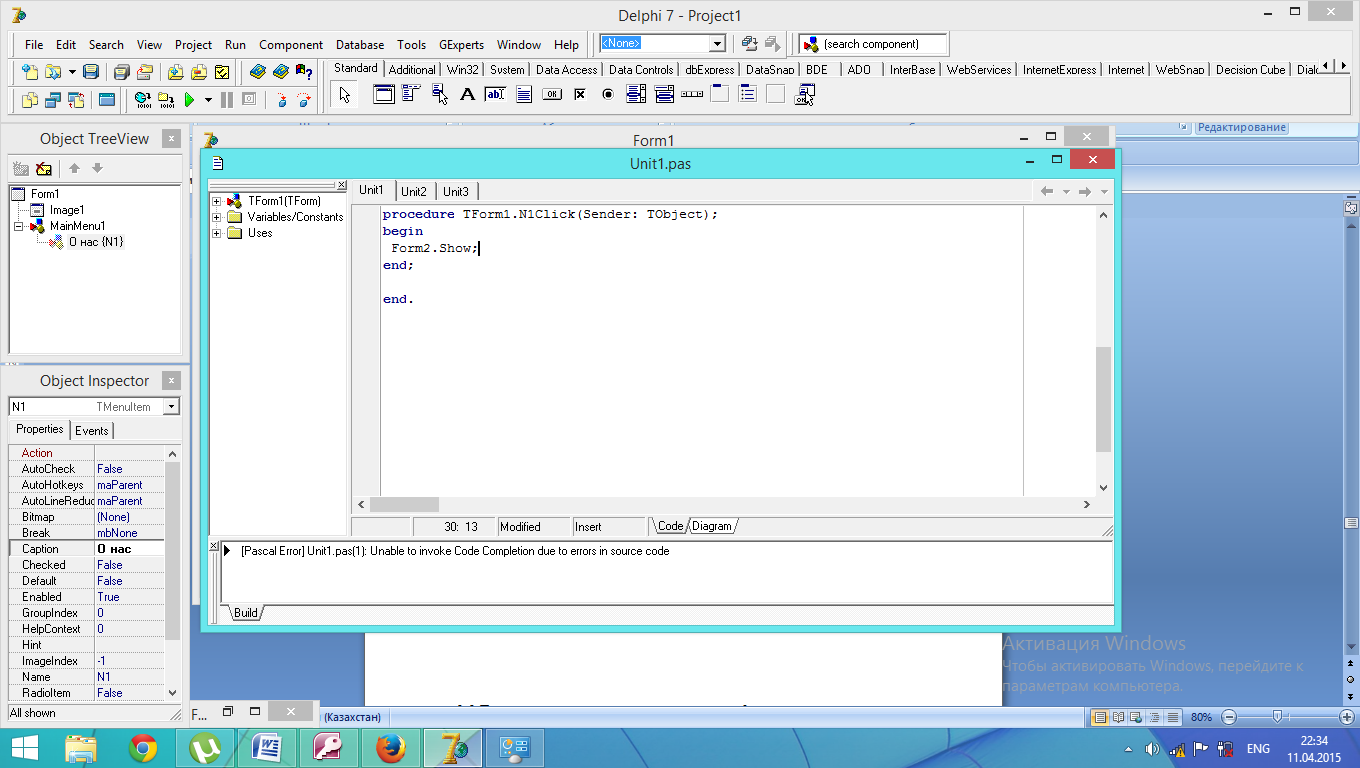Select the MainMenu component in the palette

tap(411, 95)
